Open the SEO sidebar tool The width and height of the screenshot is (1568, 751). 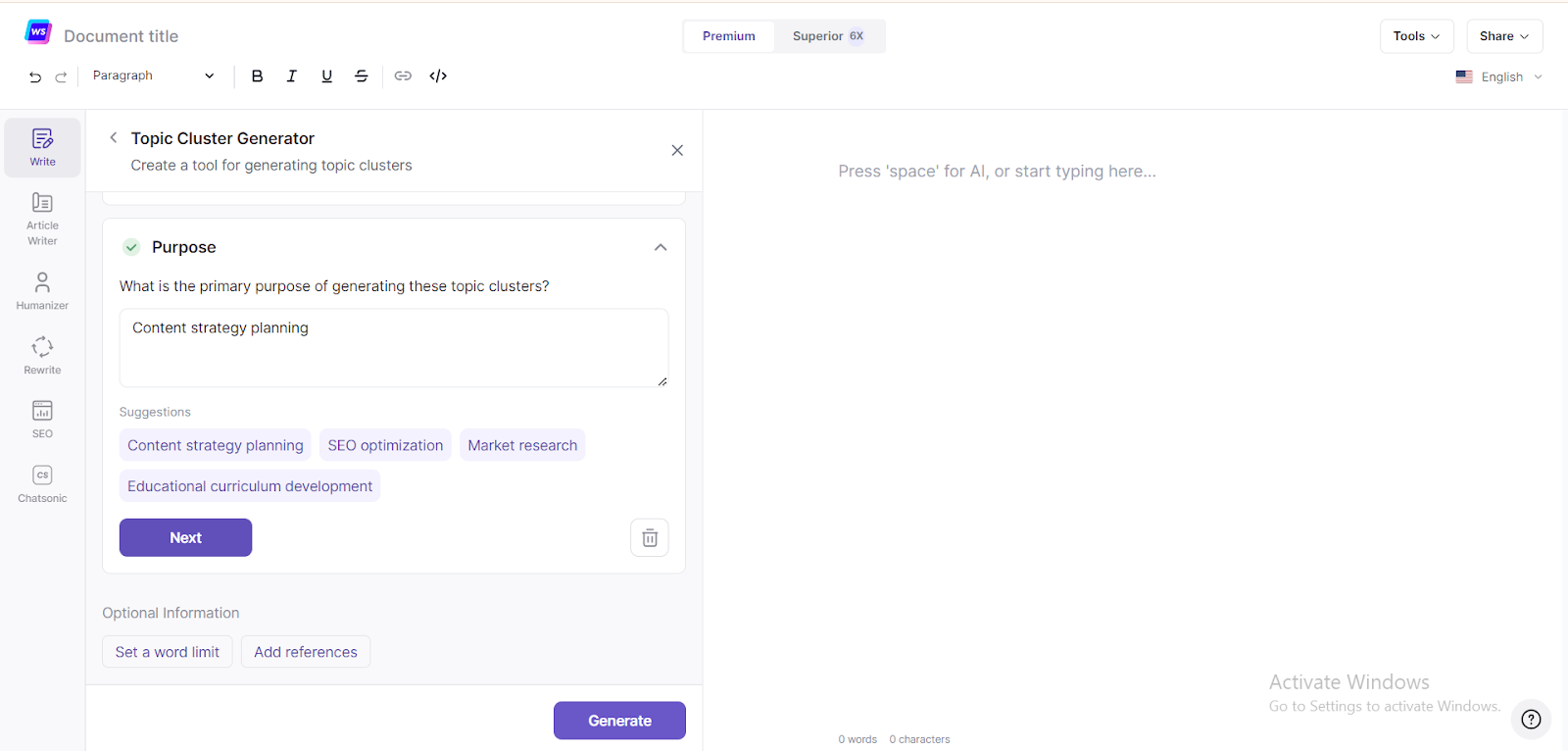[42, 420]
